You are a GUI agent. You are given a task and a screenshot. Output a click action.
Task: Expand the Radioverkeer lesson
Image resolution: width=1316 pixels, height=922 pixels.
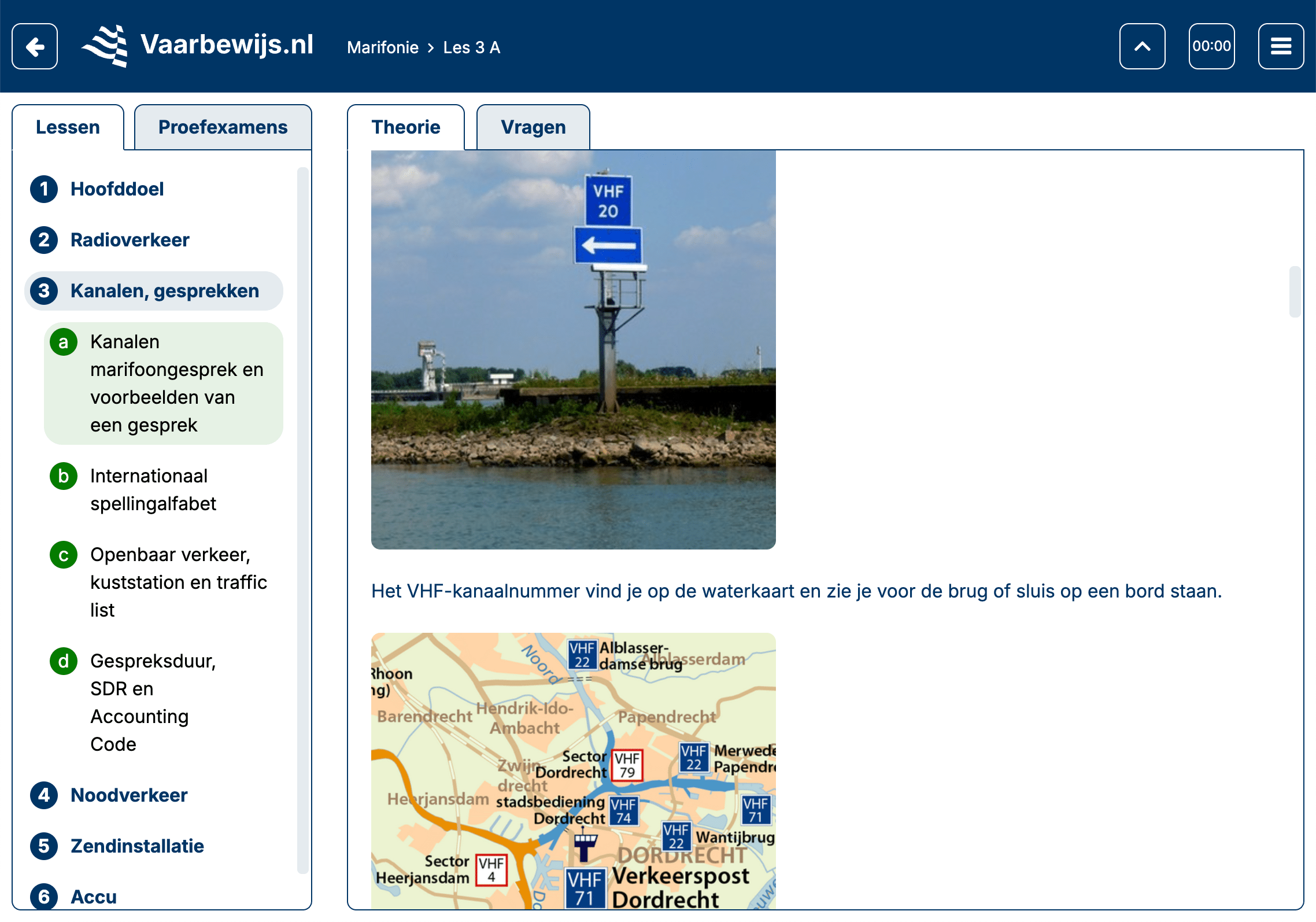pos(130,240)
